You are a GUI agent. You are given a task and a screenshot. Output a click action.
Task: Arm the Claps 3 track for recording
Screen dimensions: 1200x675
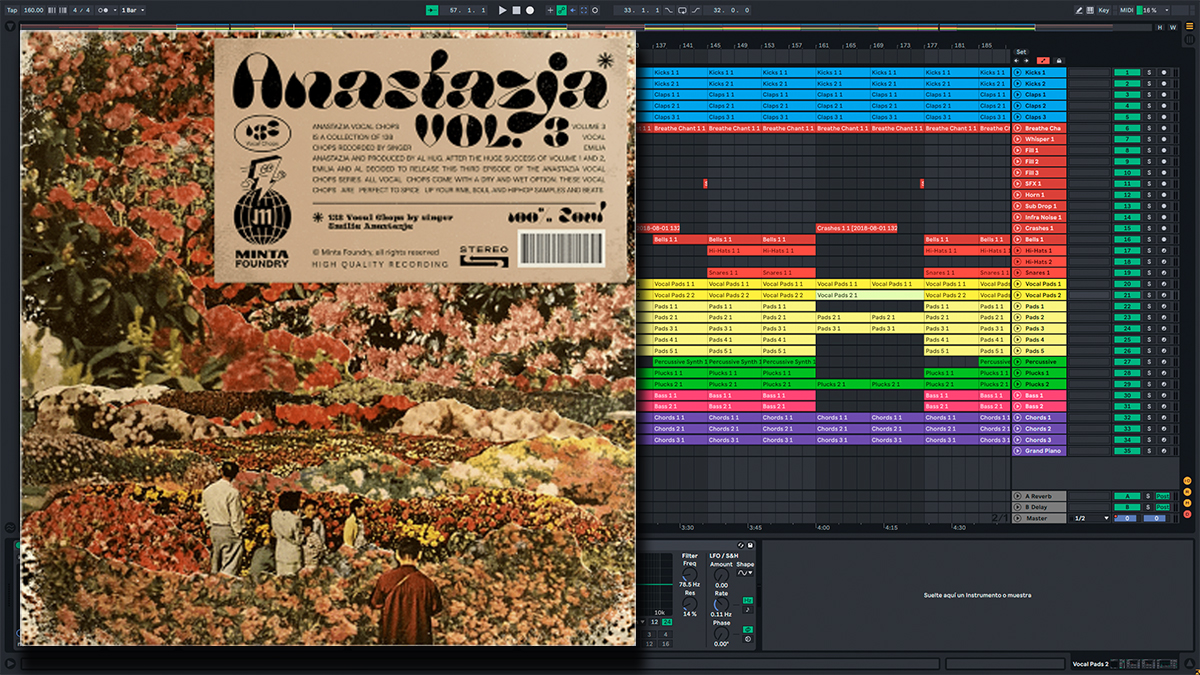click(1164, 117)
